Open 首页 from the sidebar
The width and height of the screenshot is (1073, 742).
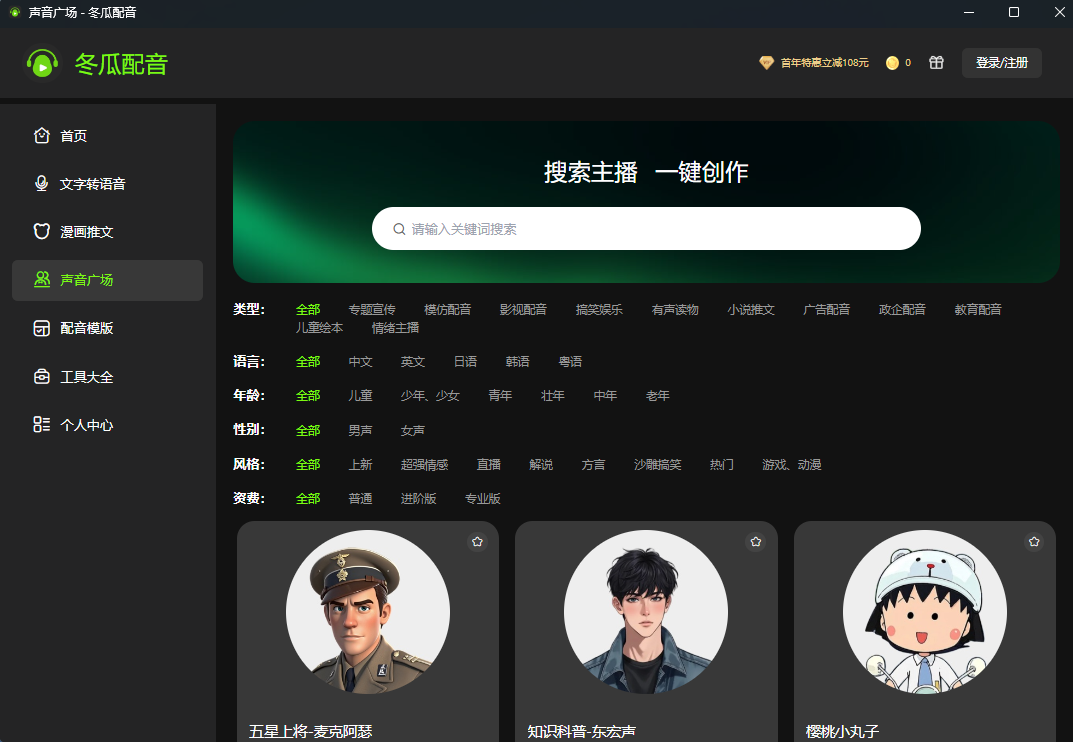[73, 136]
